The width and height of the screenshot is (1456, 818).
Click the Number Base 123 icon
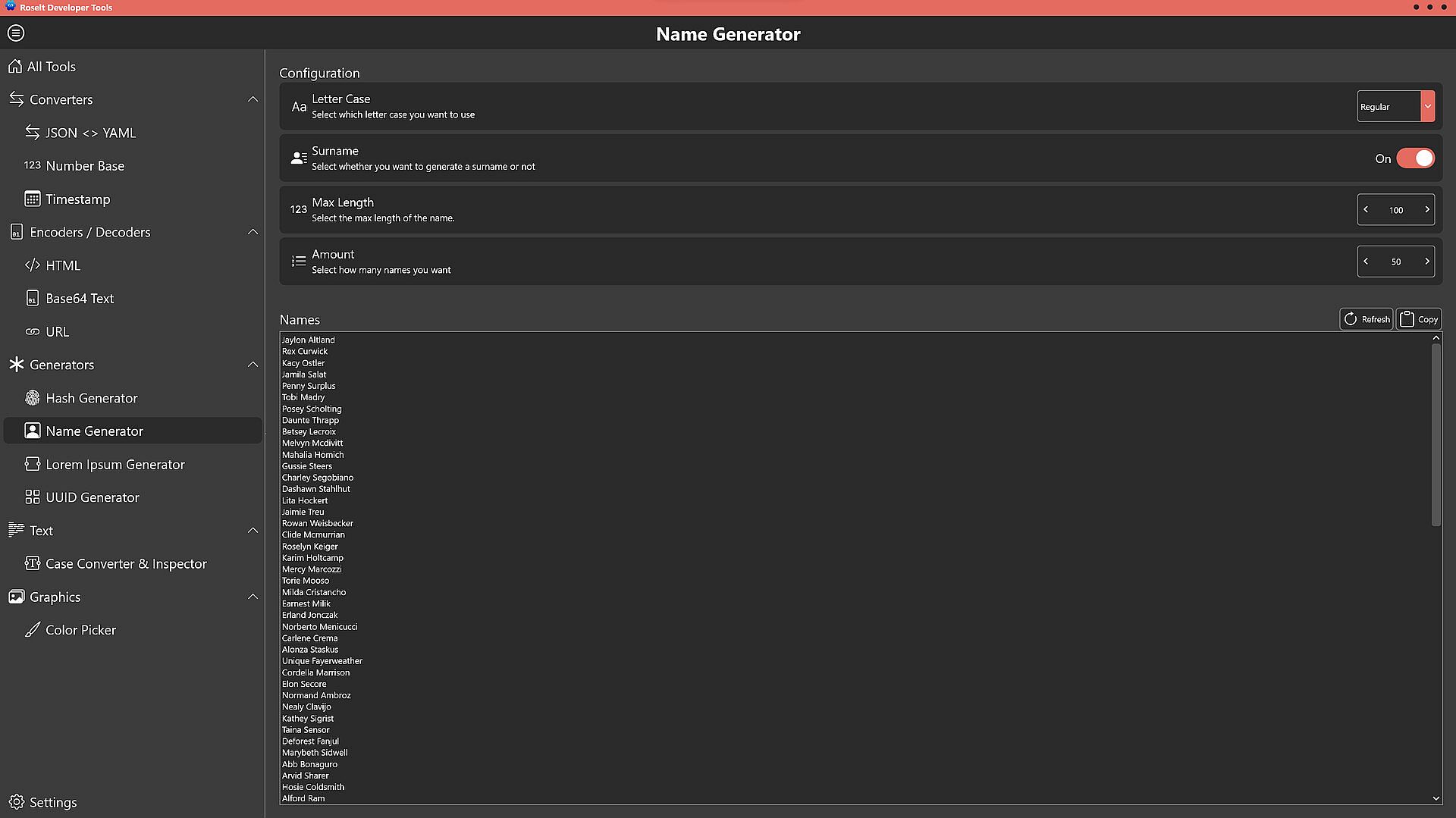32,165
